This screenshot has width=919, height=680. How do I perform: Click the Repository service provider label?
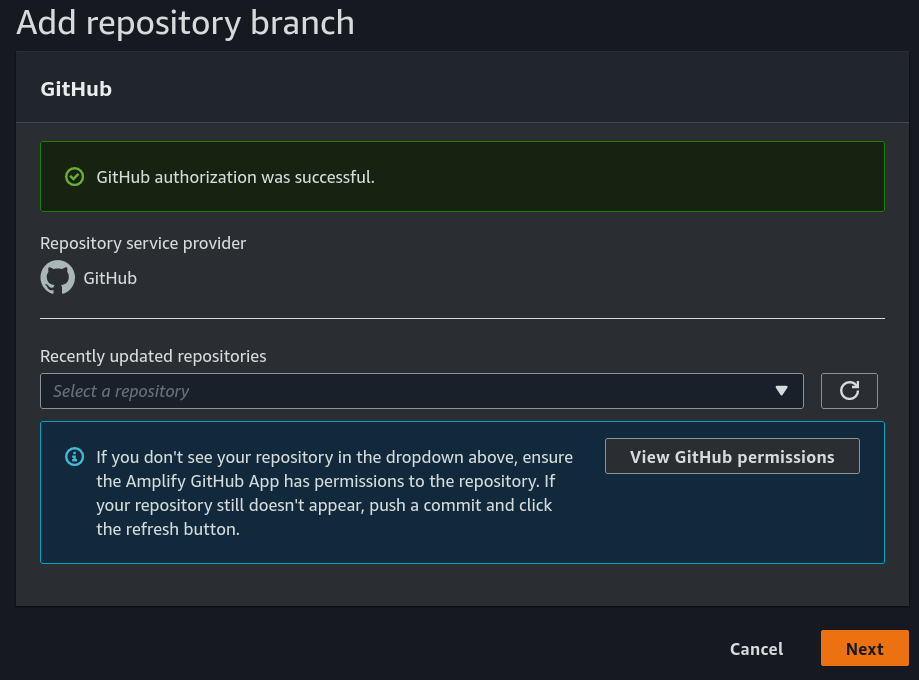tap(144, 243)
